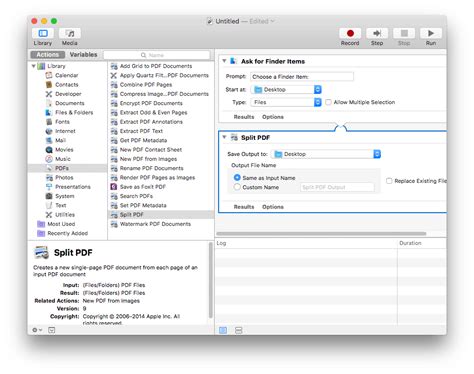
Task: Switch to the Variables tab
Action: click(83, 54)
